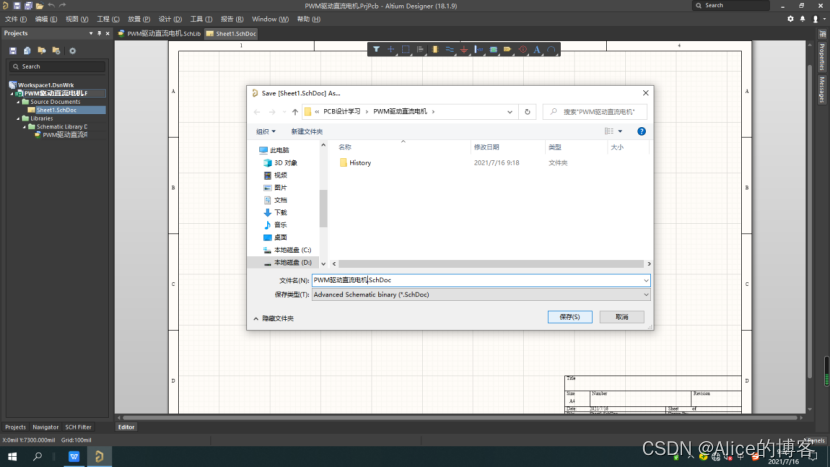The height and width of the screenshot is (468, 831).
Task: Click the search box in save dialog
Action: point(595,112)
